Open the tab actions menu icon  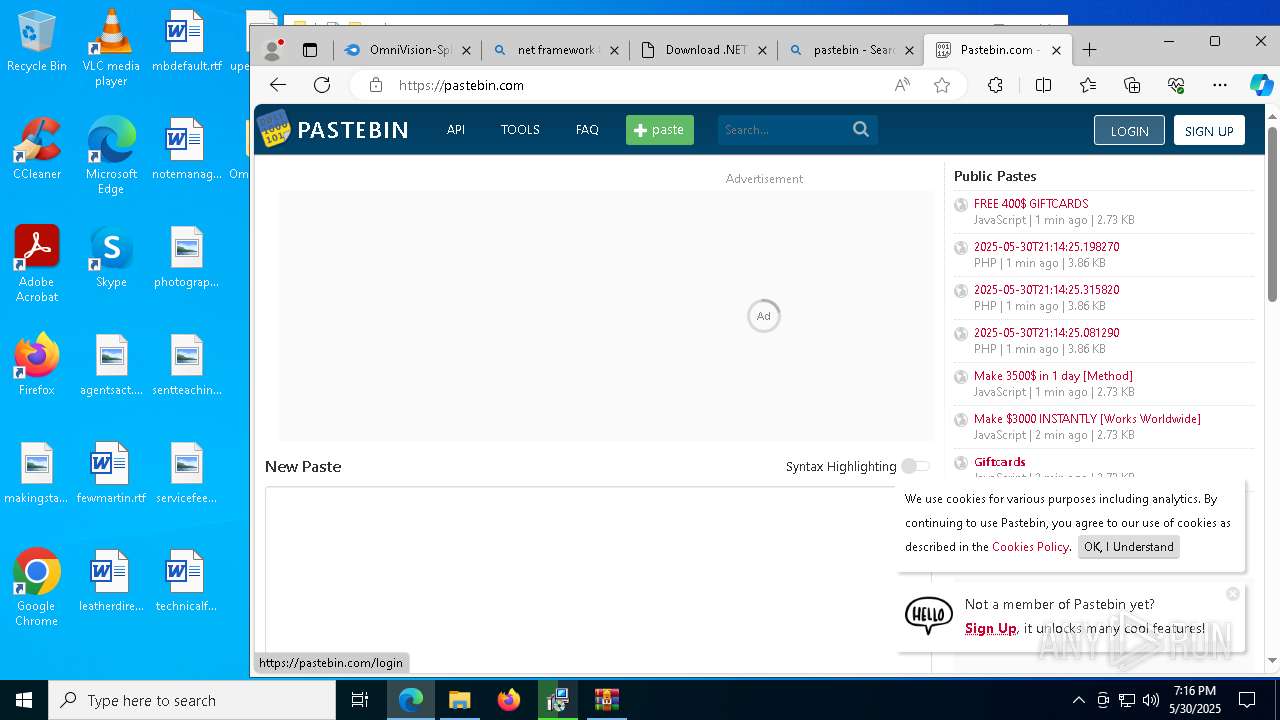310,50
